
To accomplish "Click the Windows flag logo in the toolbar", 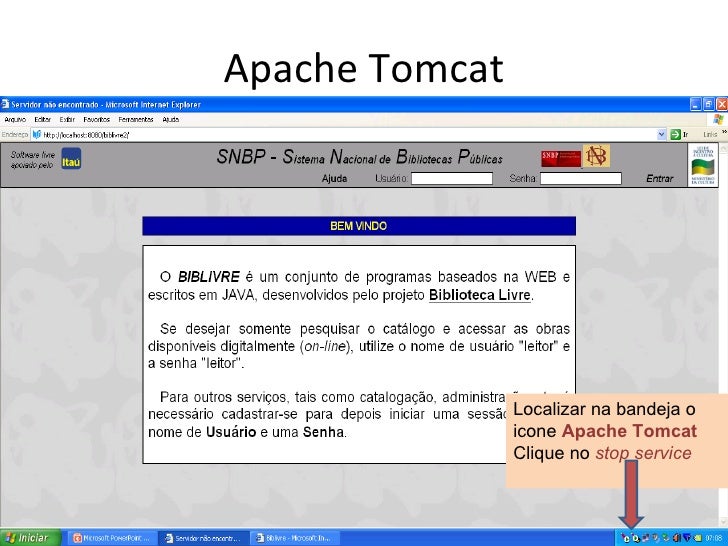I will (x=718, y=119).
